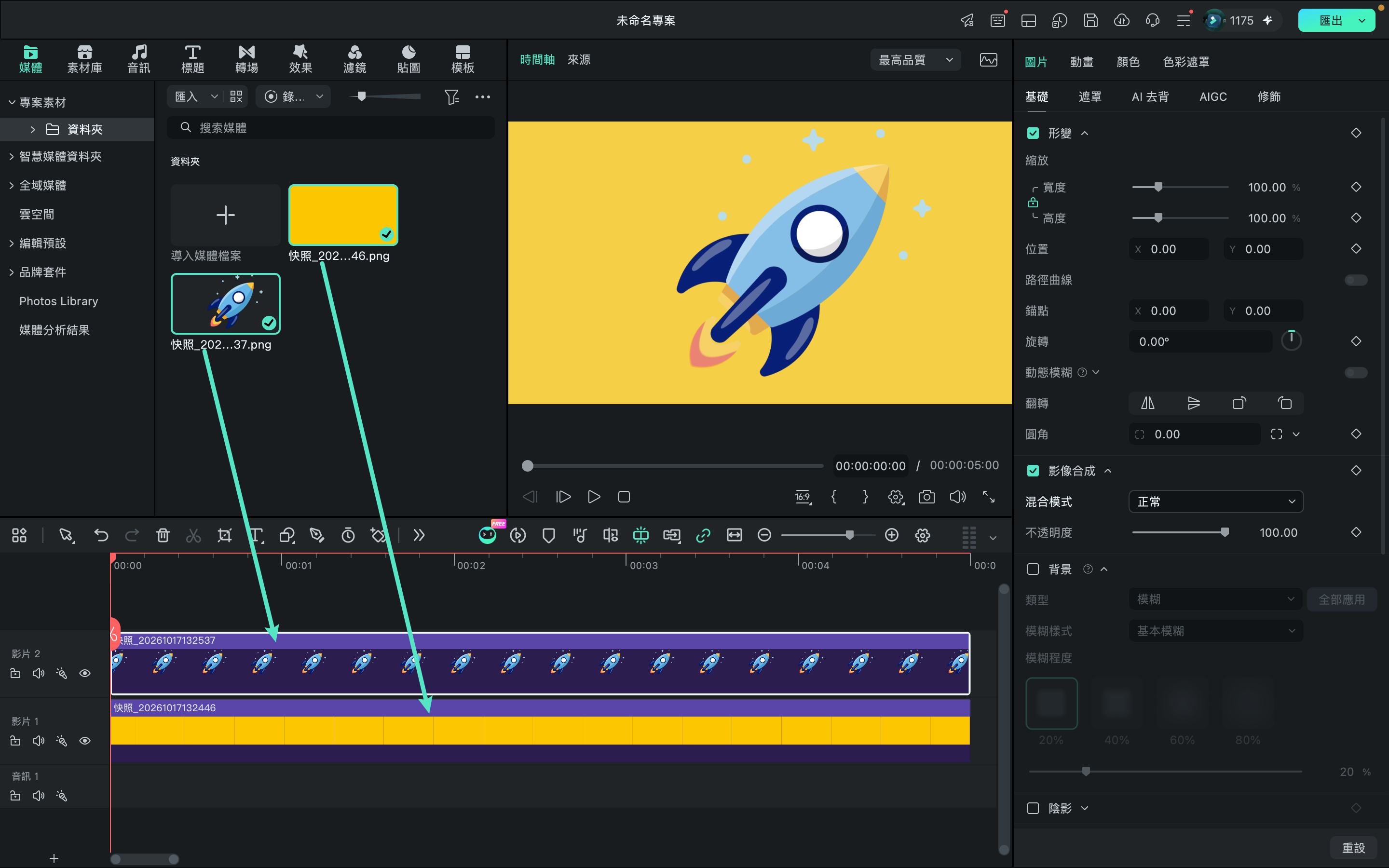The width and height of the screenshot is (1389, 868).
Task: Hide 影片 2 track with eye icon
Action: click(x=85, y=673)
